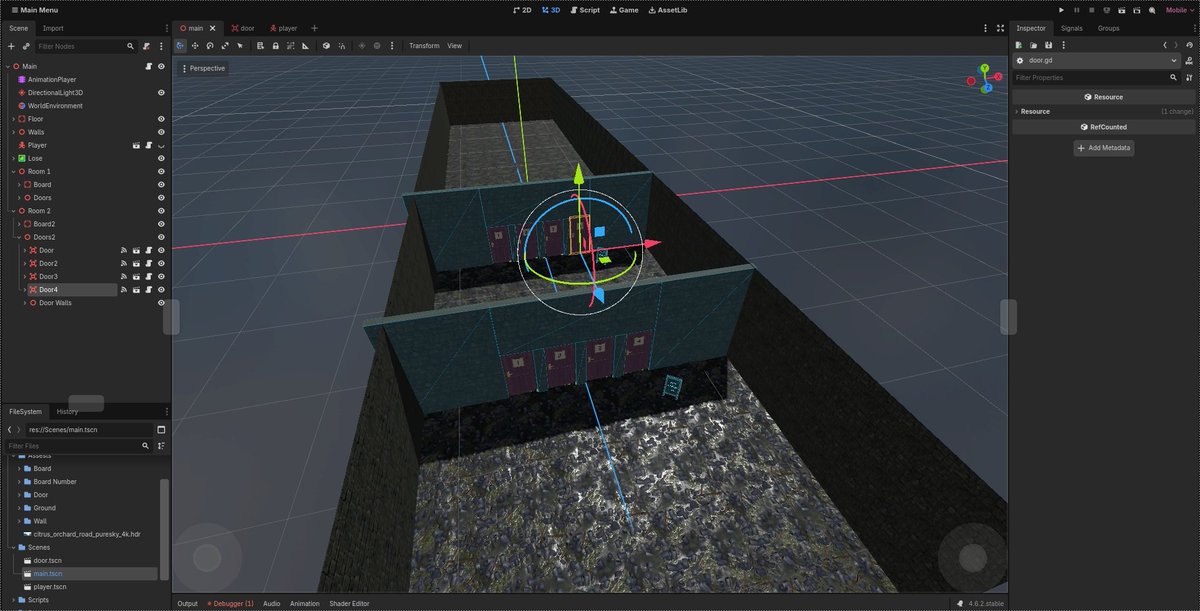Select the Rotate mode tool
Screen dimensions: 1200x611
pyautogui.click(x=210, y=46)
